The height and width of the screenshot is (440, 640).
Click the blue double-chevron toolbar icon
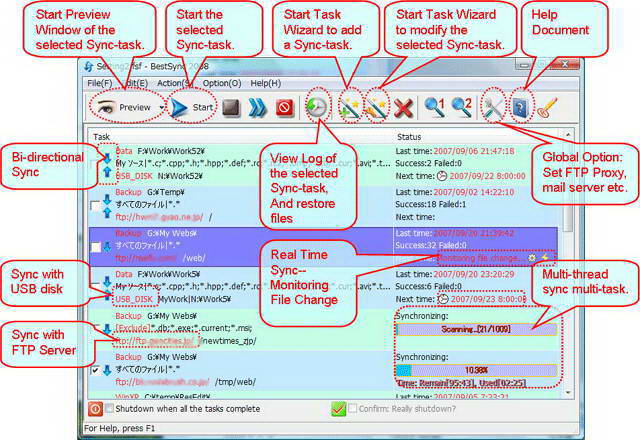[257, 108]
